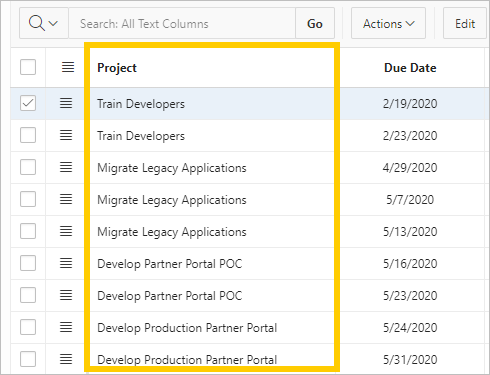Select checkbox for row due 5/7/2020

tap(28, 199)
